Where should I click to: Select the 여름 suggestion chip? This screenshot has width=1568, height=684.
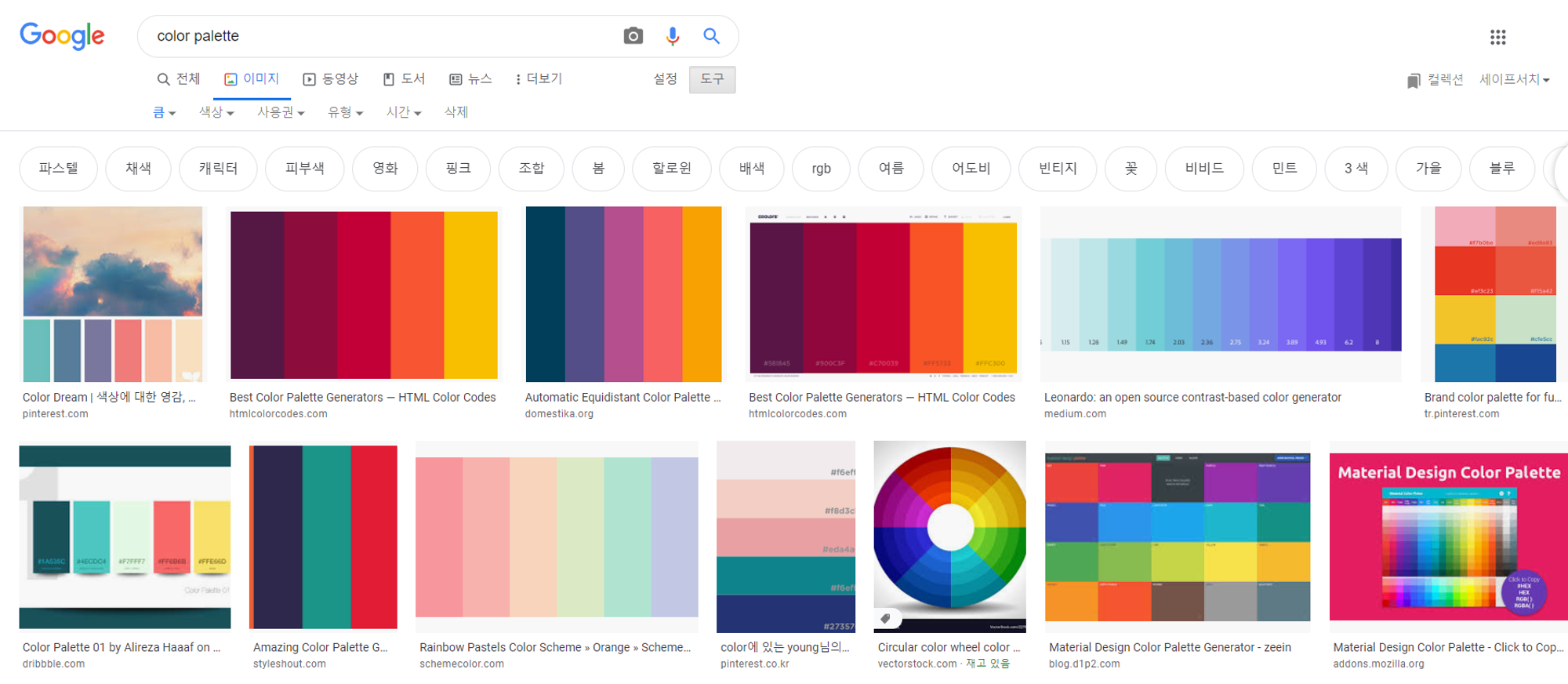pos(891,169)
